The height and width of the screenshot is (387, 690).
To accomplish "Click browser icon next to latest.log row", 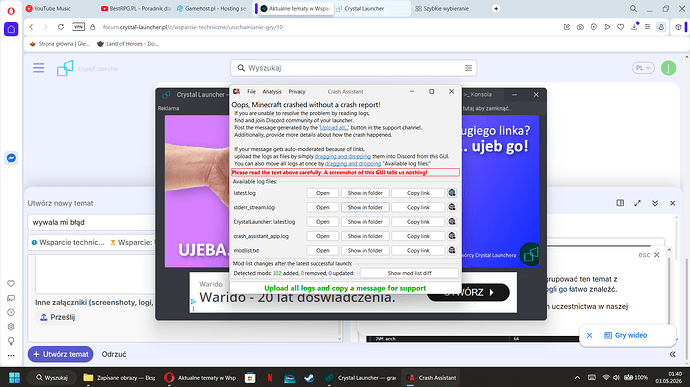I will (x=452, y=193).
